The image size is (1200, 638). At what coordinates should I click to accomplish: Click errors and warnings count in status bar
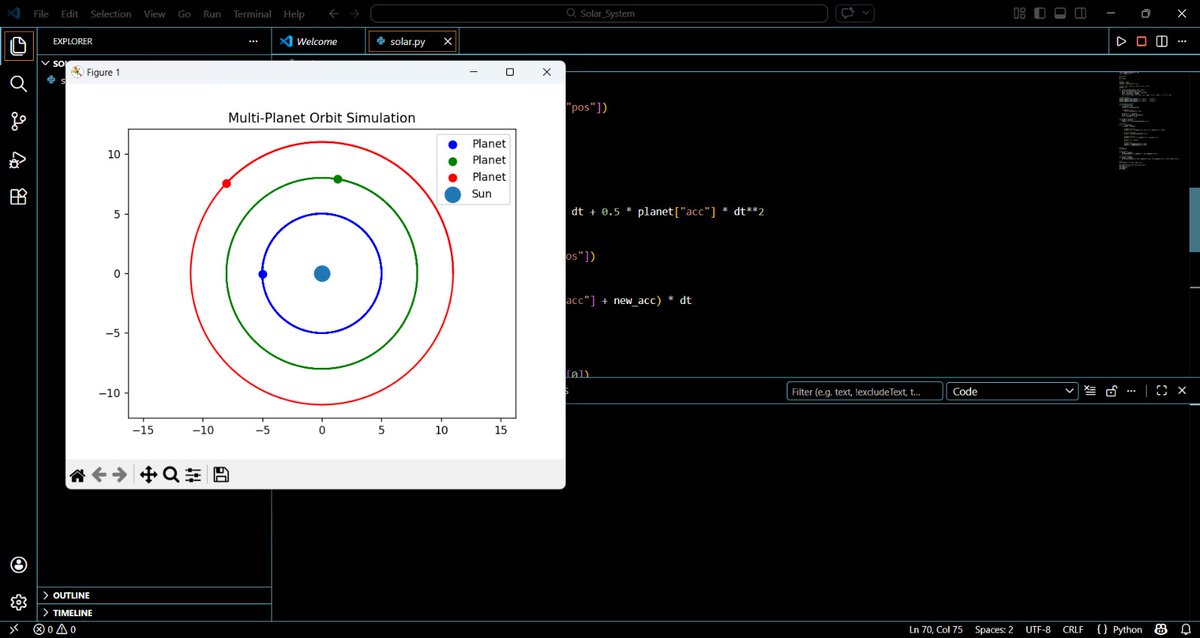tap(55, 629)
